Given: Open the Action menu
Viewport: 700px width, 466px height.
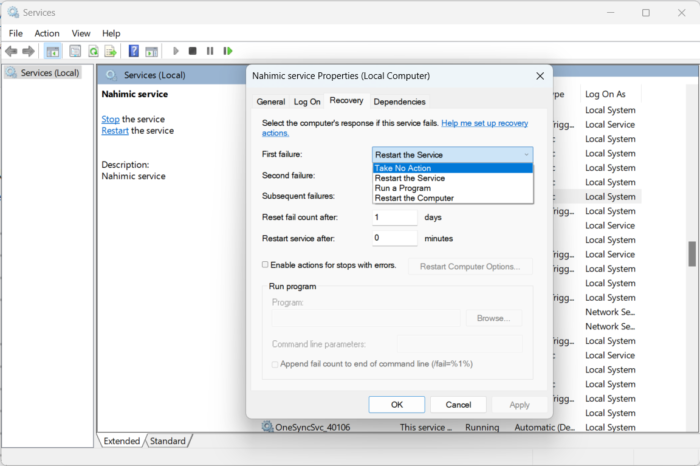Looking at the screenshot, I should 47,33.
